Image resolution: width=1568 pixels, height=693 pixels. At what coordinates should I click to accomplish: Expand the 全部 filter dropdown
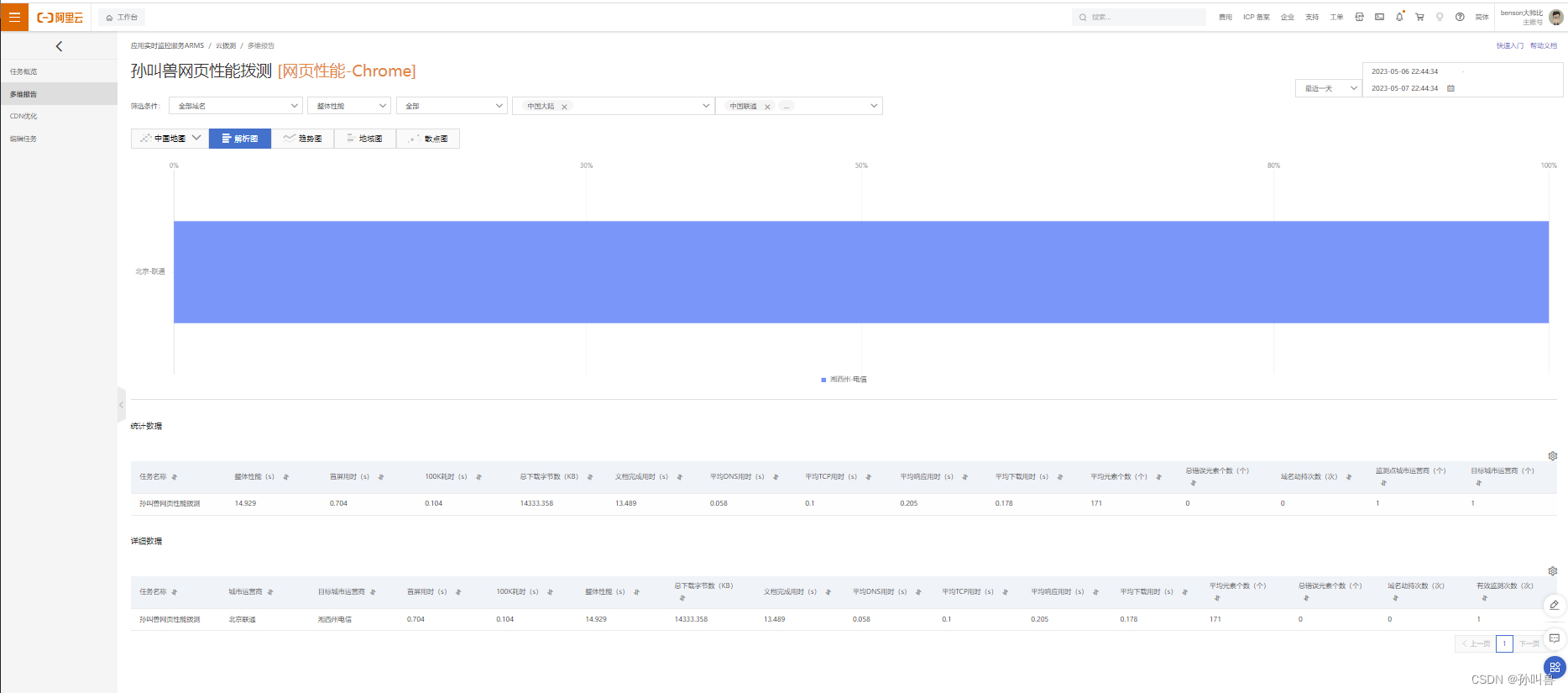click(x=452, y=106)
